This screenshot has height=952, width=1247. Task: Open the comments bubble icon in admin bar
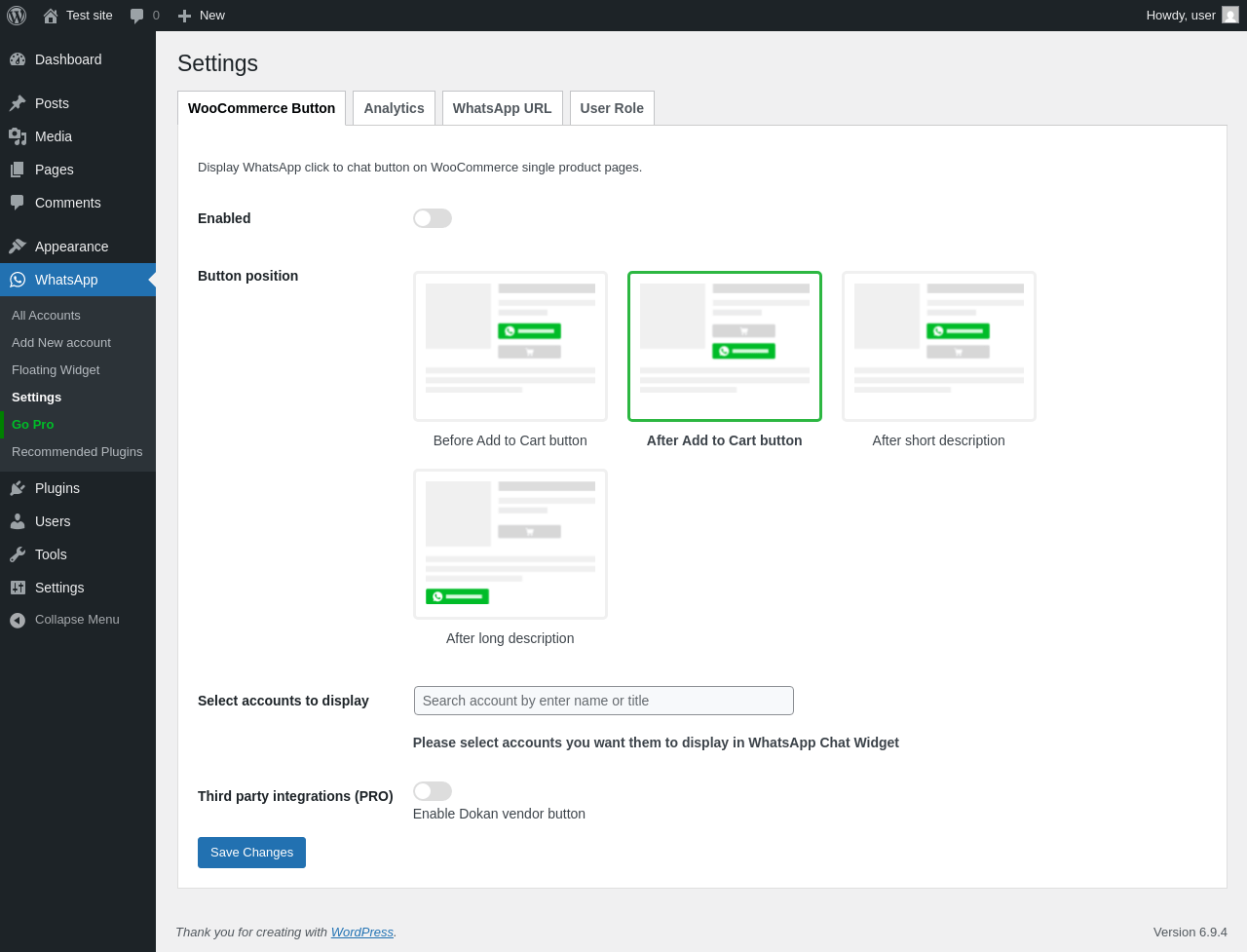137,16
